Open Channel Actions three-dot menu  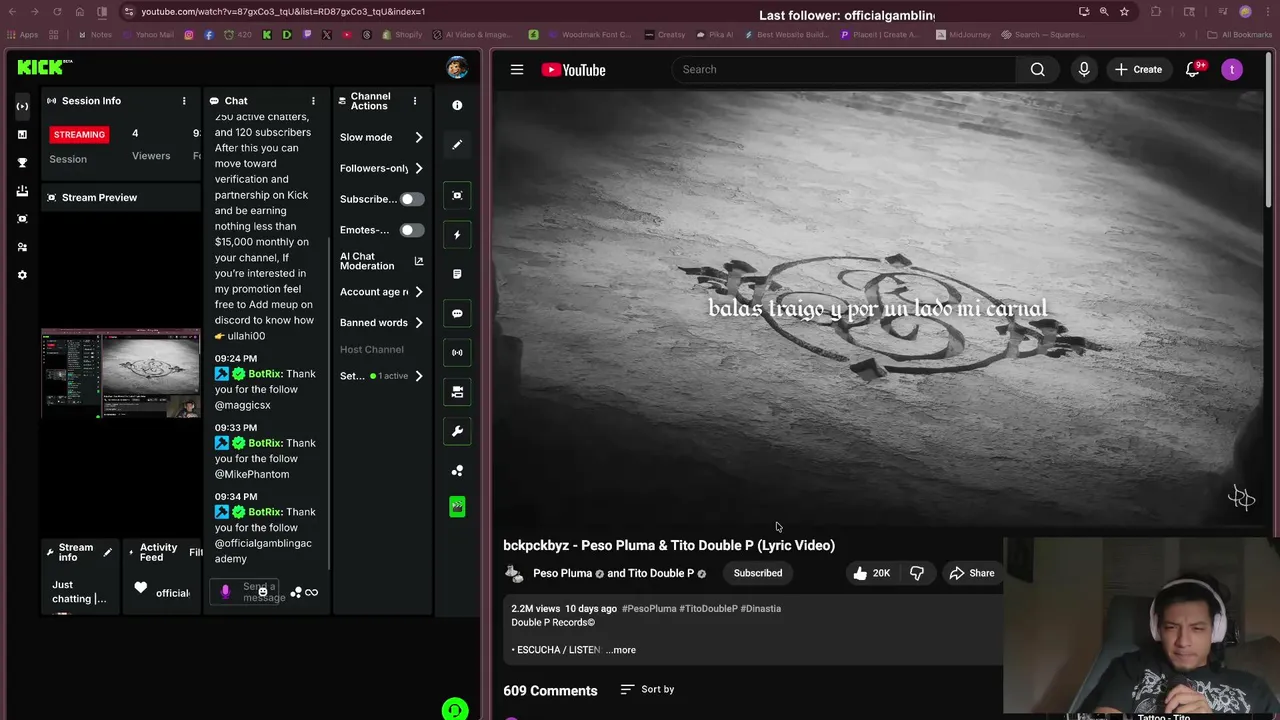(415, 101)
